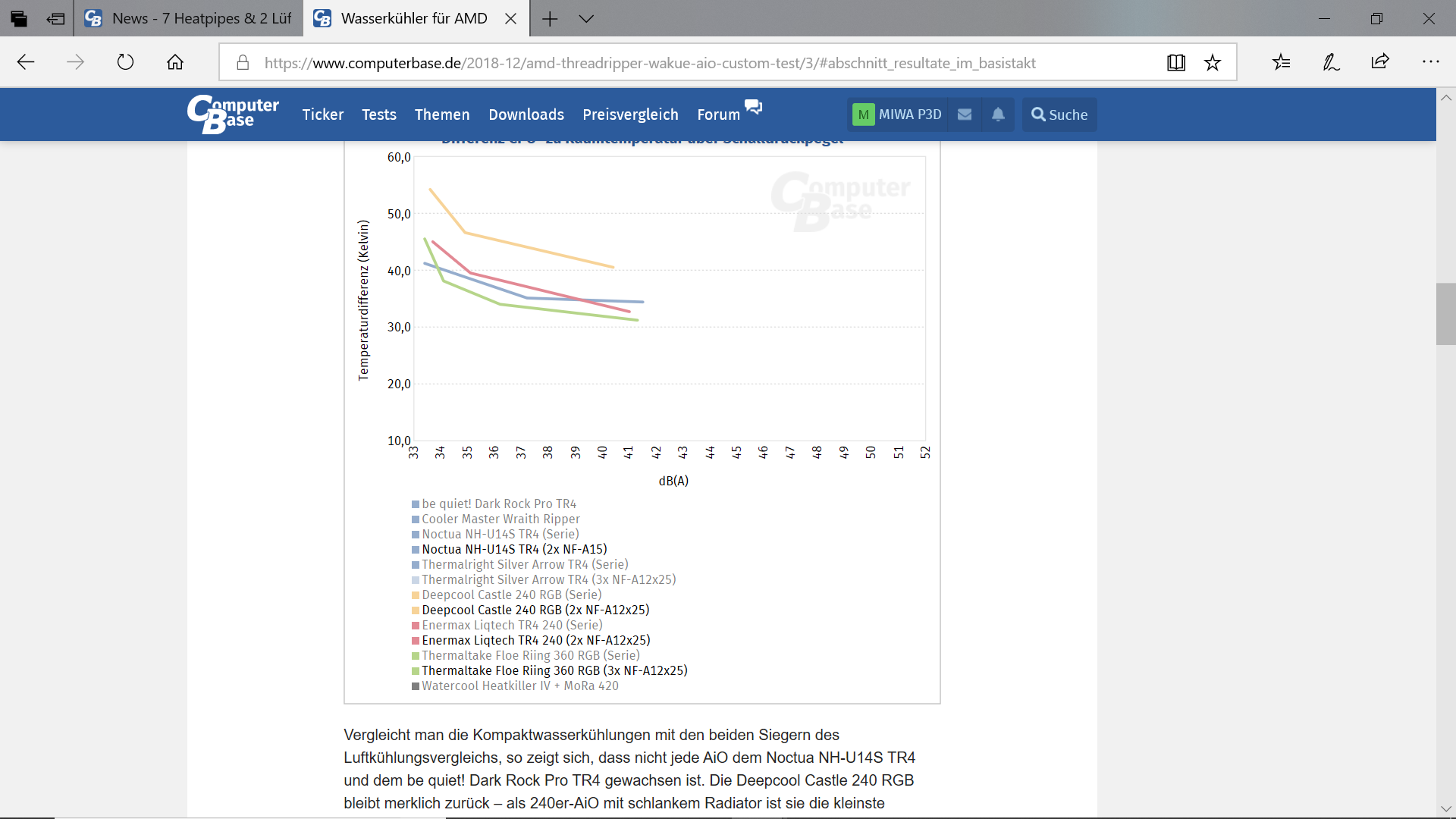Click the Home button icon

(x=175, y=62)
